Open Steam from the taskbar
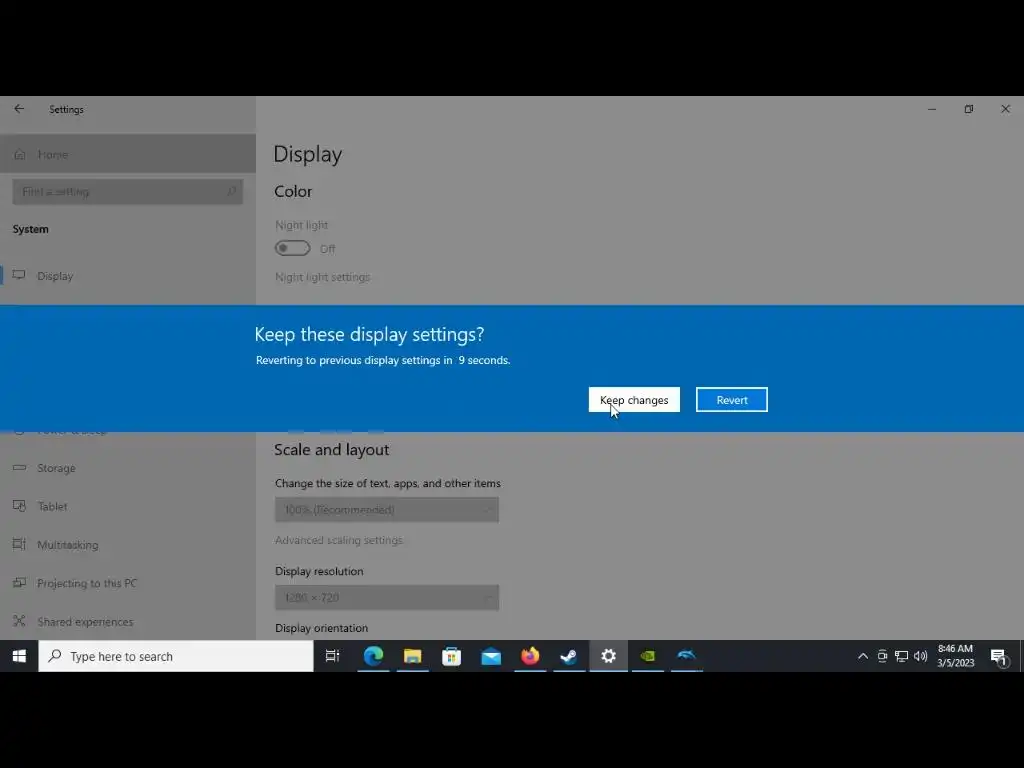Viewport: 1024px width, 768px height. [569, 656]
